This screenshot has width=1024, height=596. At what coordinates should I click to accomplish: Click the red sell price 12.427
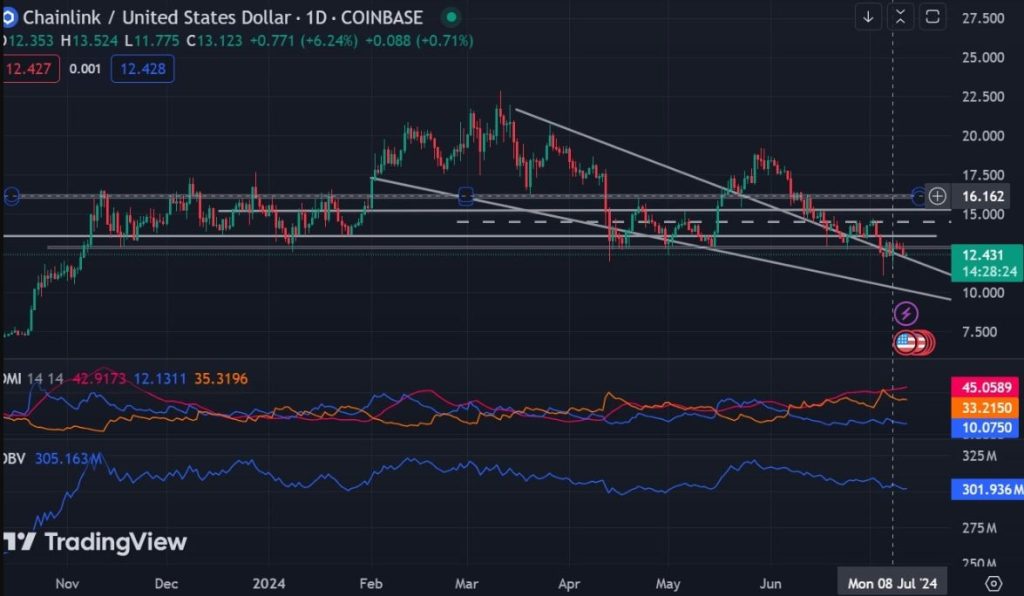30,69
